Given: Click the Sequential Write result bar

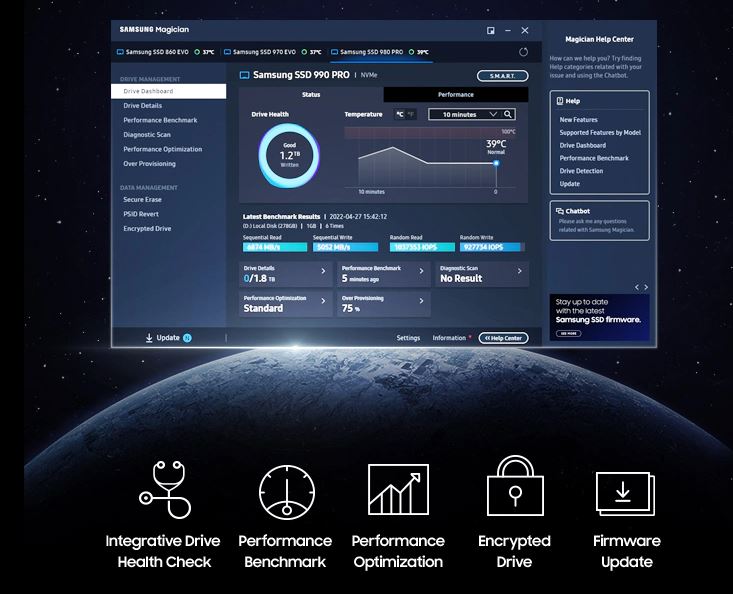Looking at the screenshot, I should click(x=345, y=247).
